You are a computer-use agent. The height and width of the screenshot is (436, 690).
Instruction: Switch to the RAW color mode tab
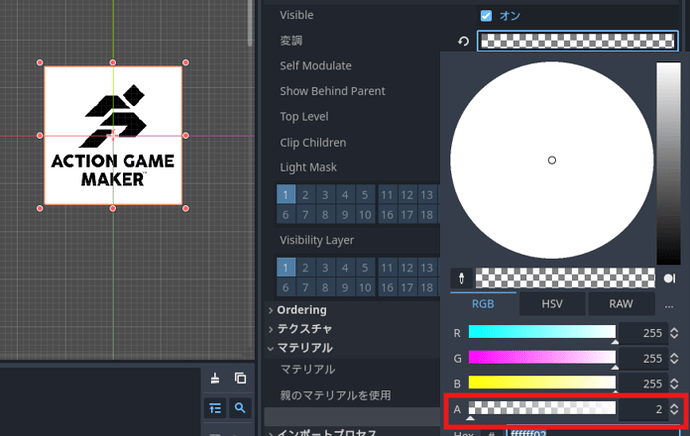(x=621, y=304)
